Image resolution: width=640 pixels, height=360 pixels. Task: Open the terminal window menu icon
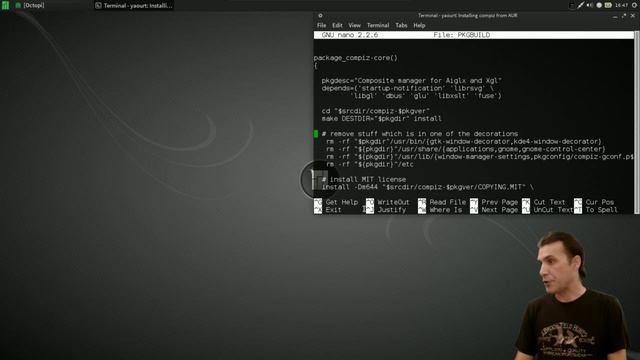[320, 16]
